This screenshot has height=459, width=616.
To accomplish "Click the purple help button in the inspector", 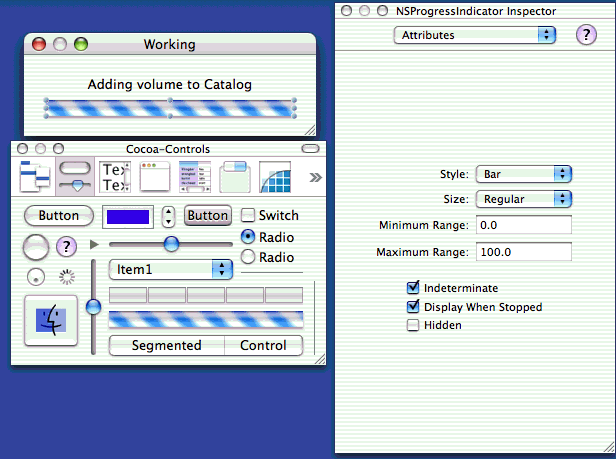I will coord(586,35).
